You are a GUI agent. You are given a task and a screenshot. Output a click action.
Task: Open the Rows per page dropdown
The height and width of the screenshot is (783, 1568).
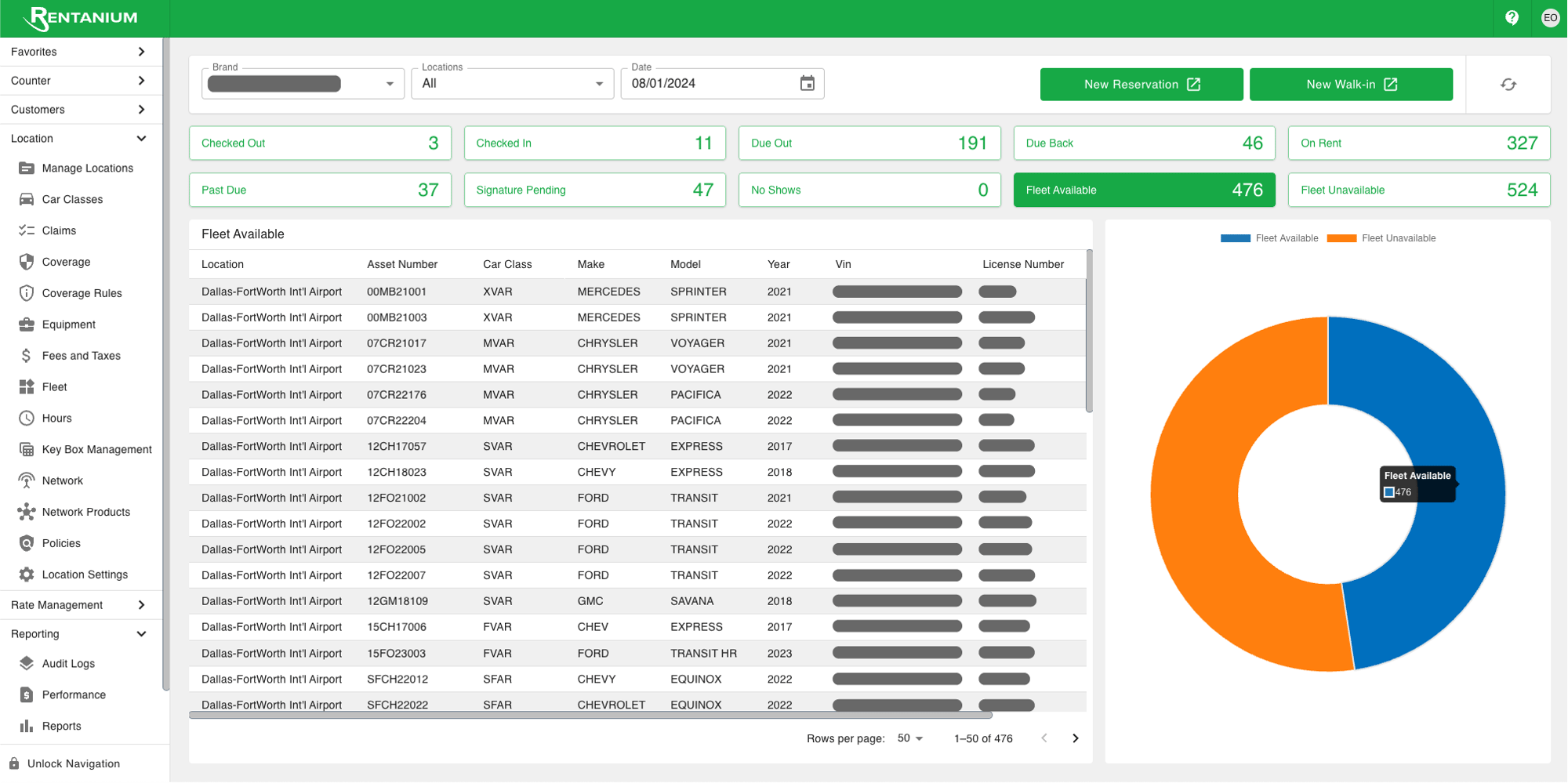[910, 738]
